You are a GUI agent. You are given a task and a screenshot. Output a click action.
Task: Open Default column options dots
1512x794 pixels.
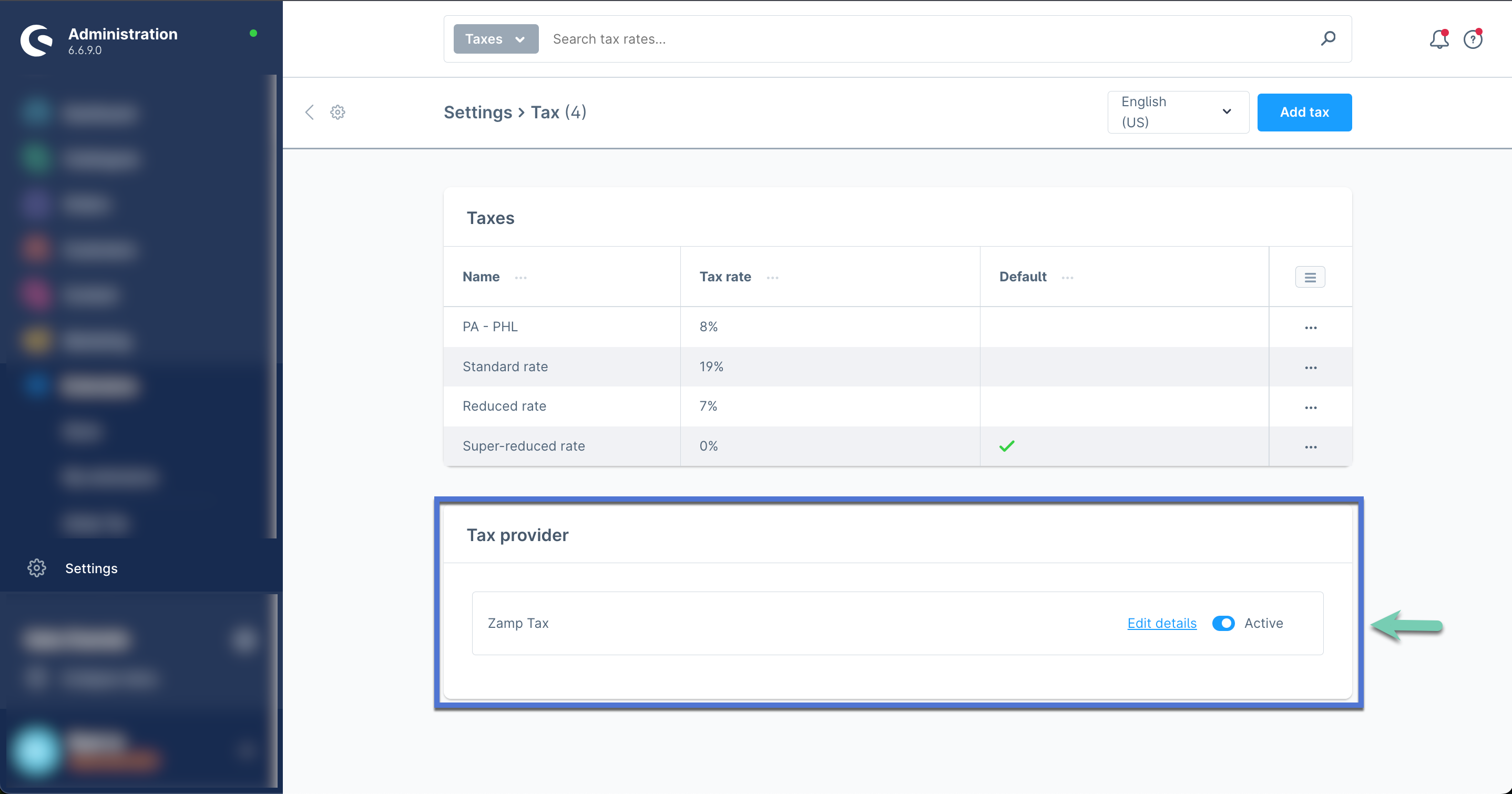1068,278
